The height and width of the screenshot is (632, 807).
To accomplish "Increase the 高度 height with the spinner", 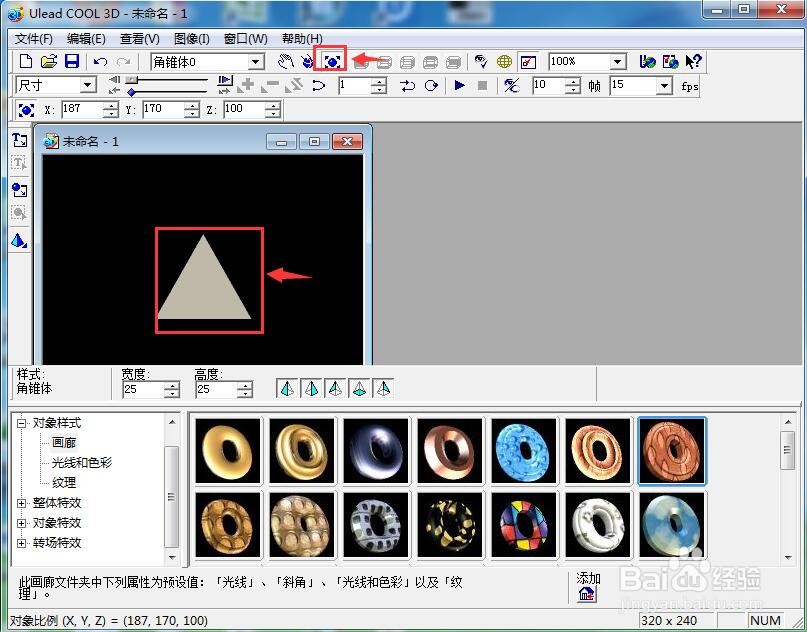I will coord(245,386).
